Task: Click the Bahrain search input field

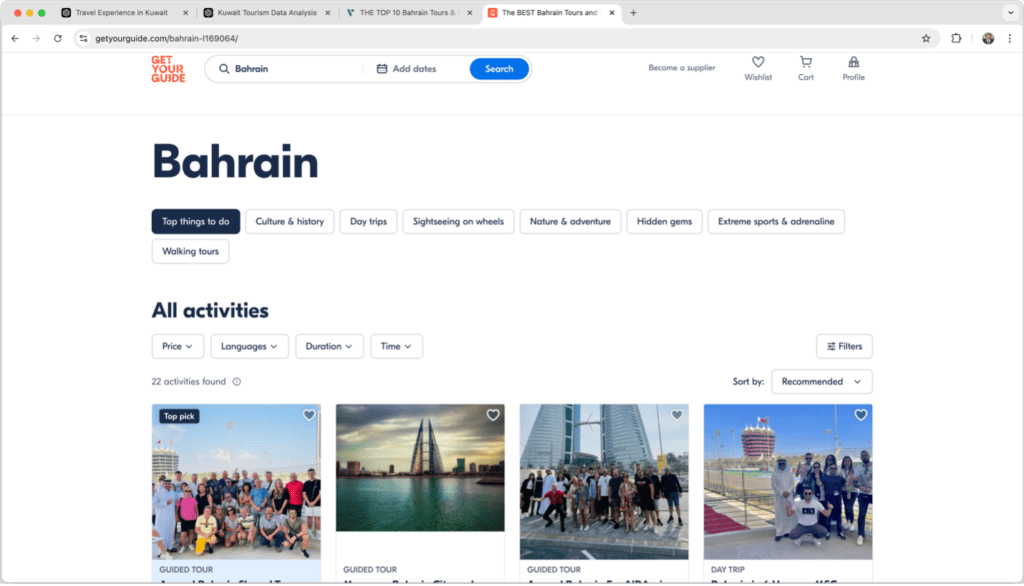Action: pyautogui.click(x=287, y=69)
